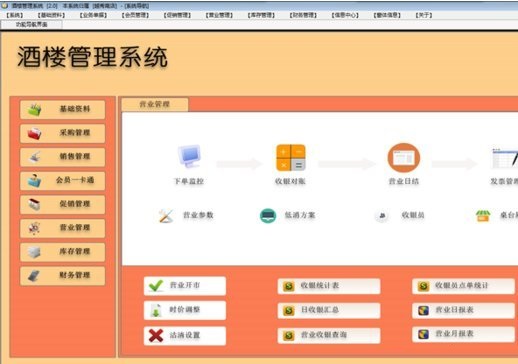
Task: Open the 【关于】 menu
Action: pyautogui.click(x=424, y=15)
